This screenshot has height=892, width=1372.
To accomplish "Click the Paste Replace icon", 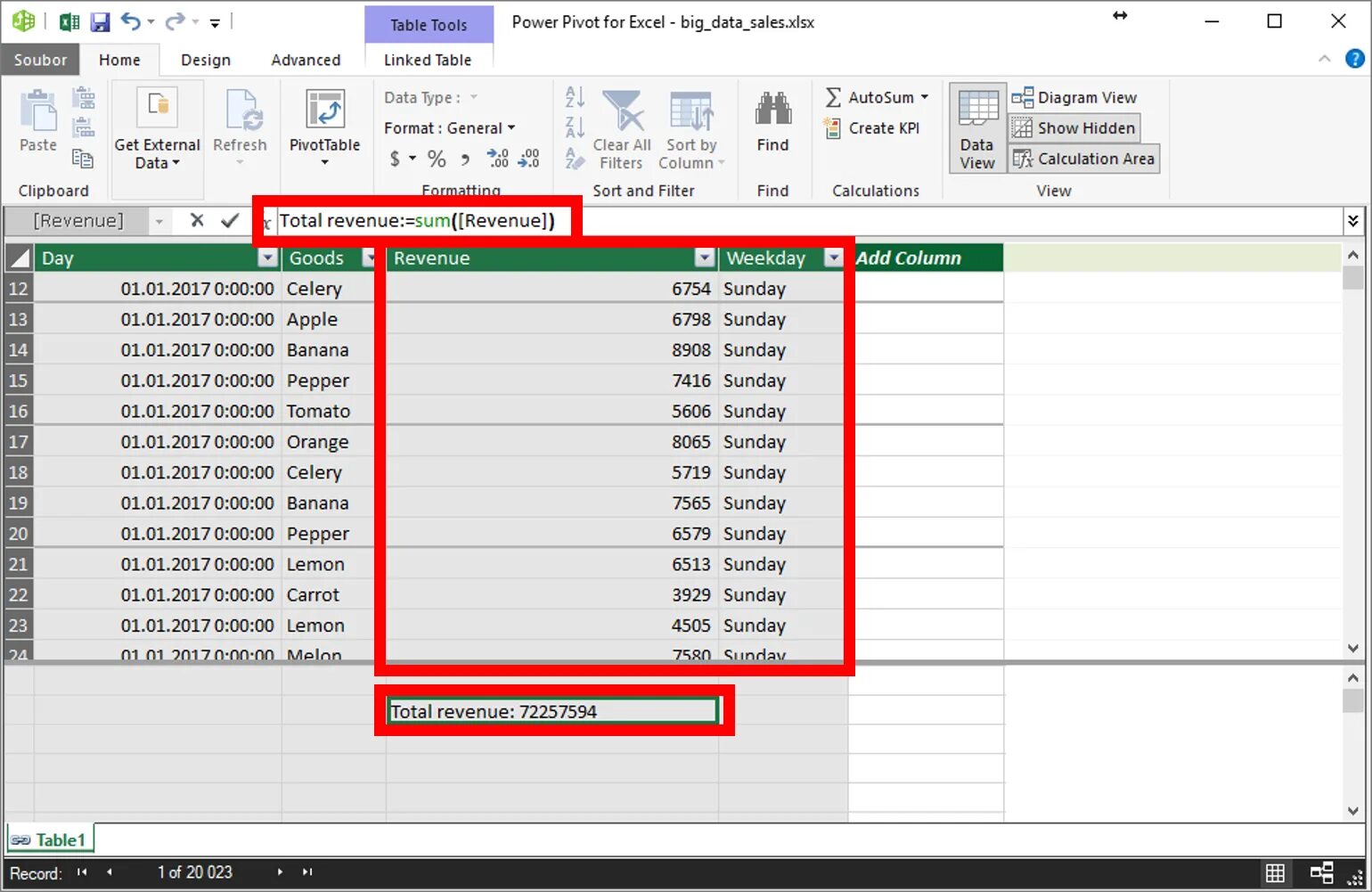I will (84, 127).
